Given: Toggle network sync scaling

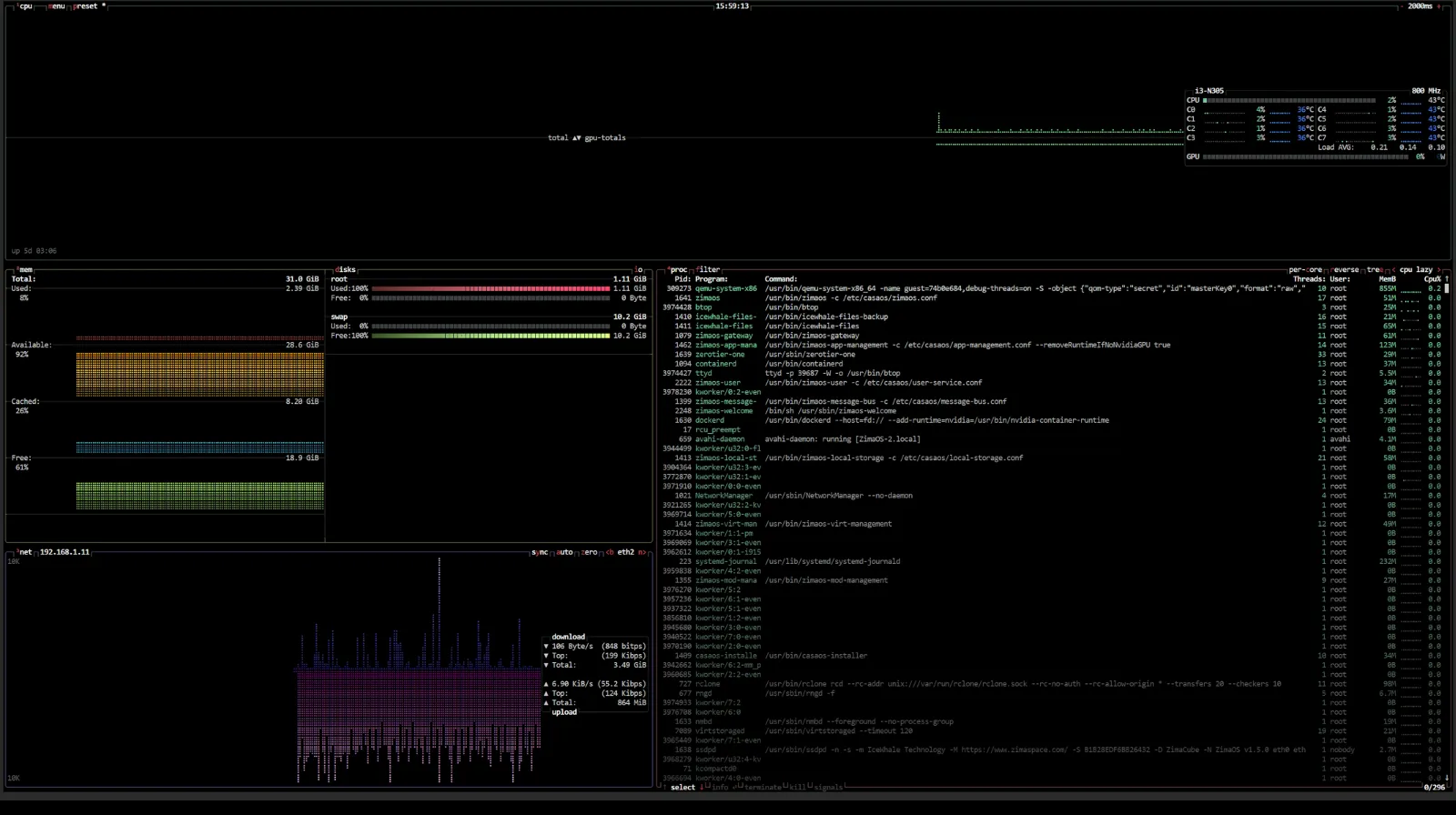Looking at the screenshot, I should click(x=540, y=552).
